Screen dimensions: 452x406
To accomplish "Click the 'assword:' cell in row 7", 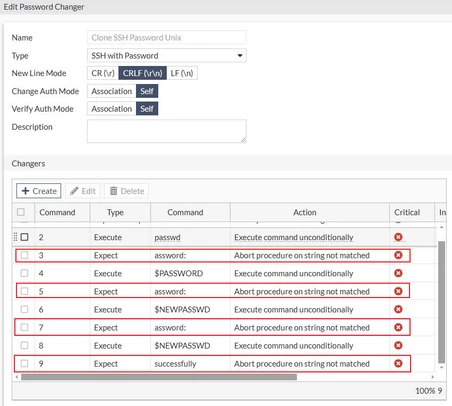I will [x=170, y=327].
